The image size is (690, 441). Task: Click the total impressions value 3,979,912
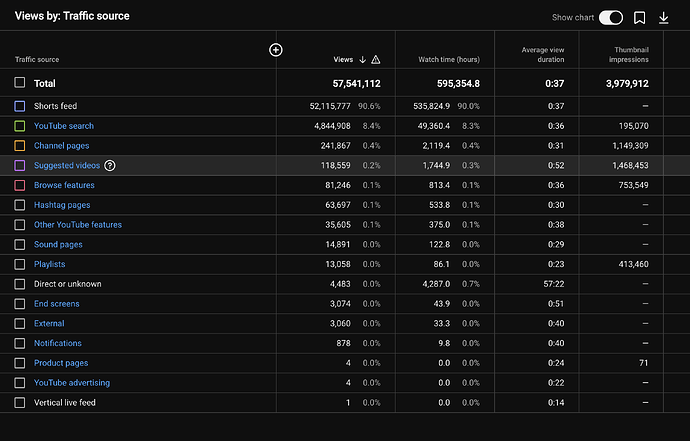(627, 84)
